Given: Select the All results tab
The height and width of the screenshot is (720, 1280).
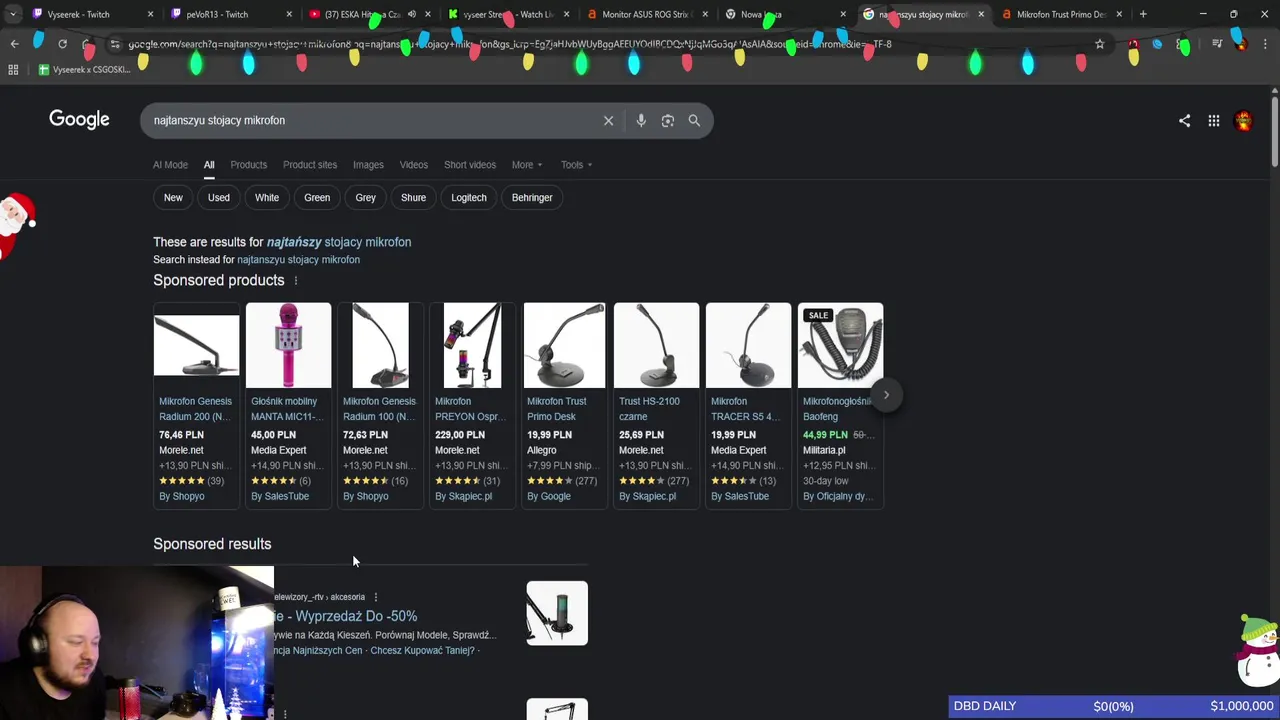Looking at the screenshot, I should coord(209,165).
